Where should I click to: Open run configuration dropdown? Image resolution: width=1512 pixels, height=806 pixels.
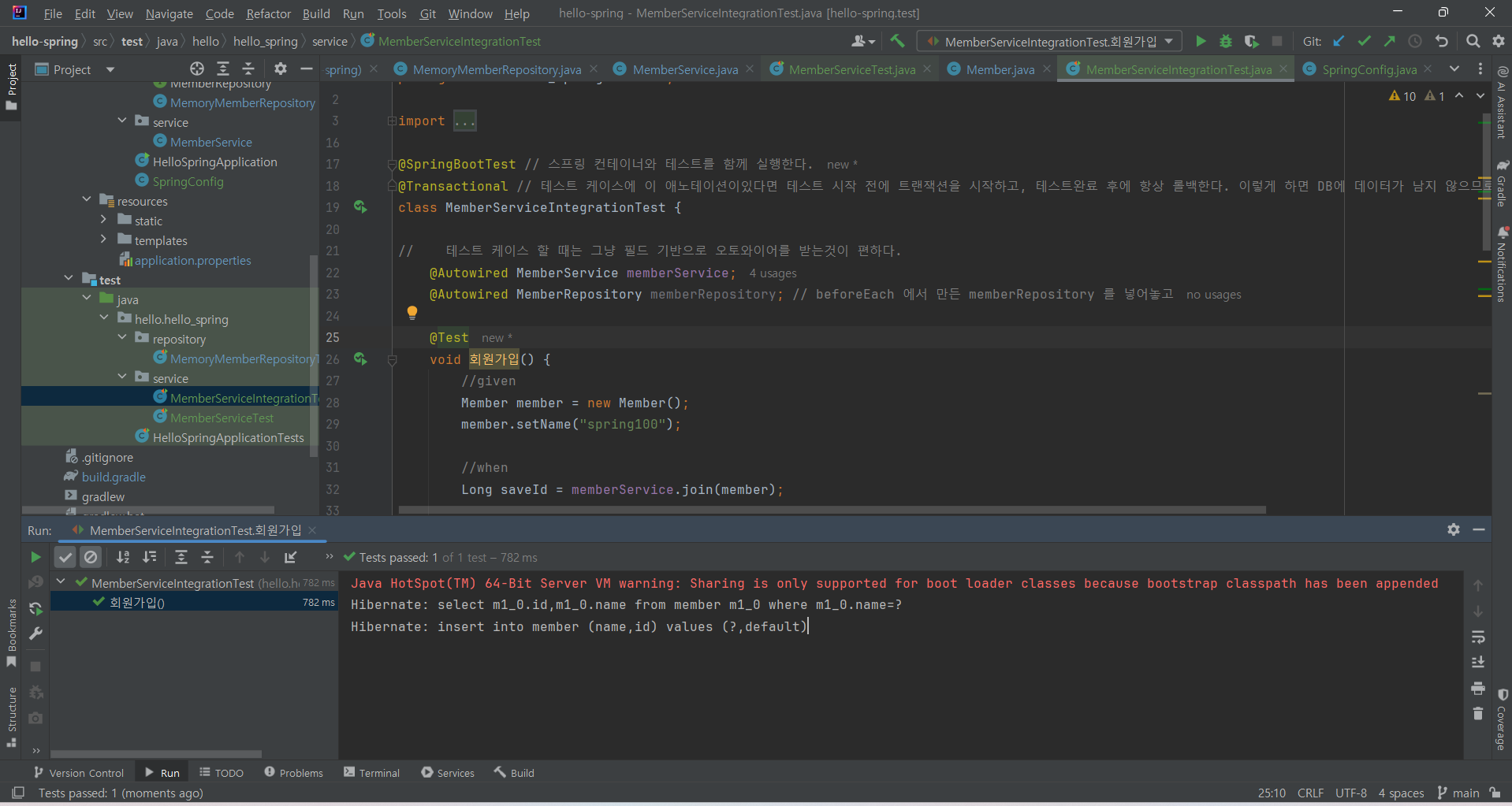click(1051, 41)
